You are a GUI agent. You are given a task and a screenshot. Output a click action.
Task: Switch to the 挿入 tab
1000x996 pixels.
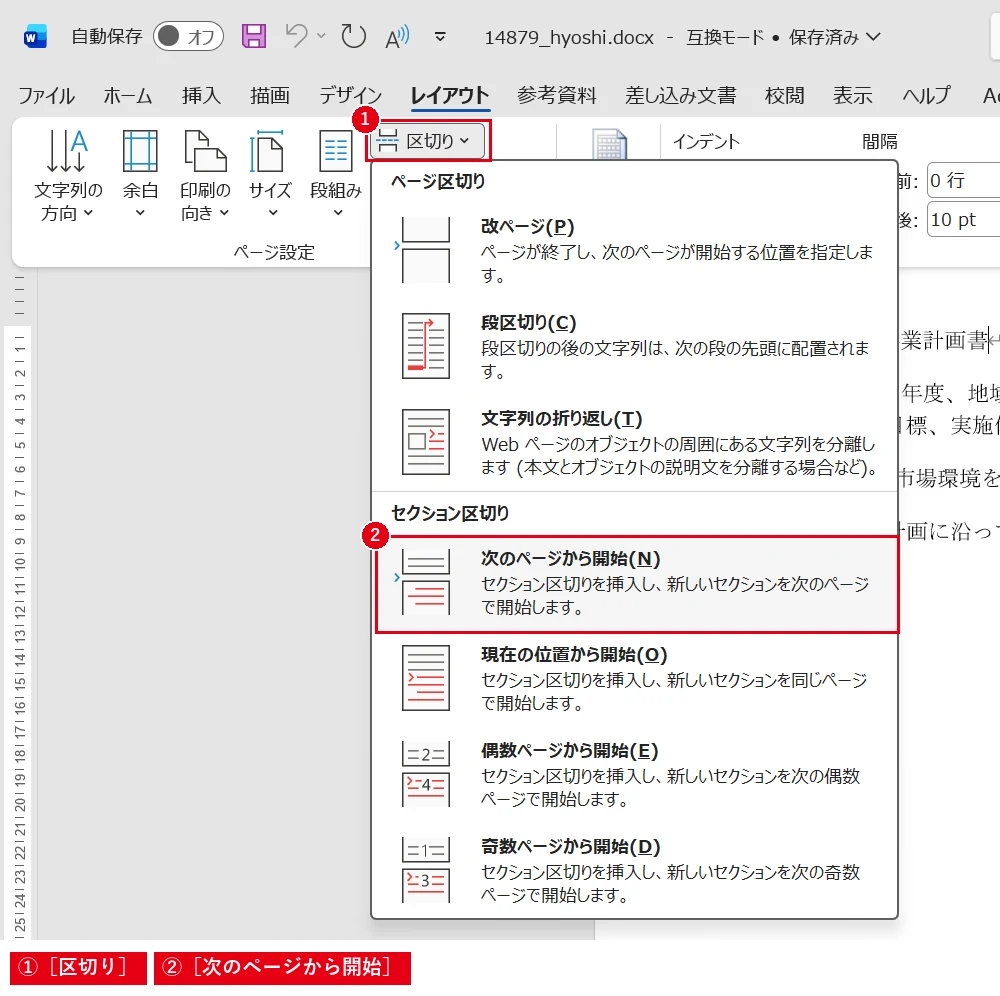click(201, 96)
